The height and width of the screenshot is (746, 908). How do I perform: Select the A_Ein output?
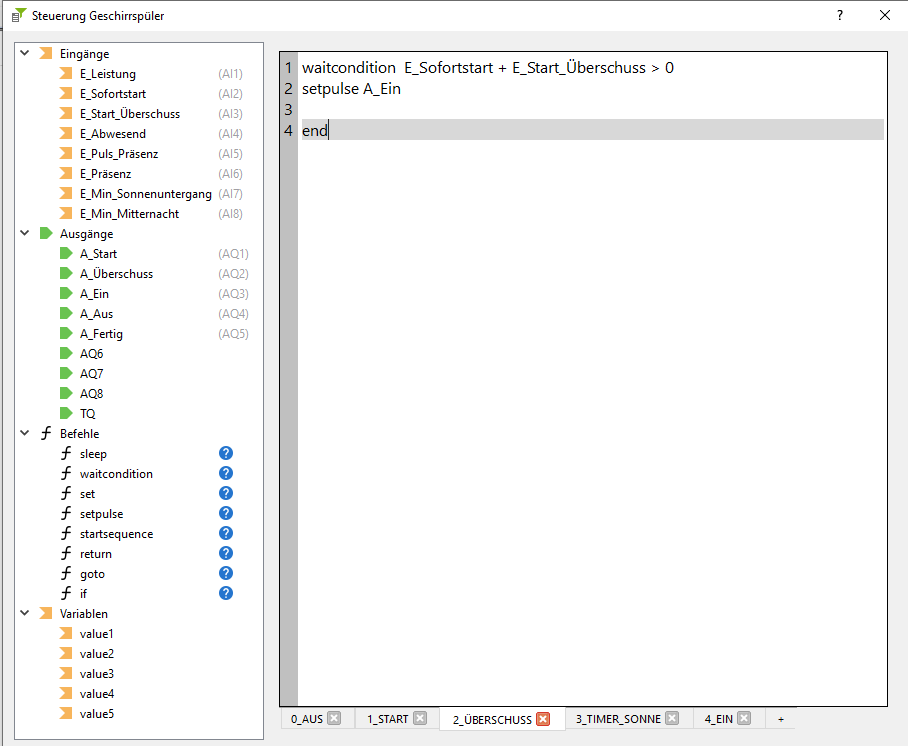[94, 294]
